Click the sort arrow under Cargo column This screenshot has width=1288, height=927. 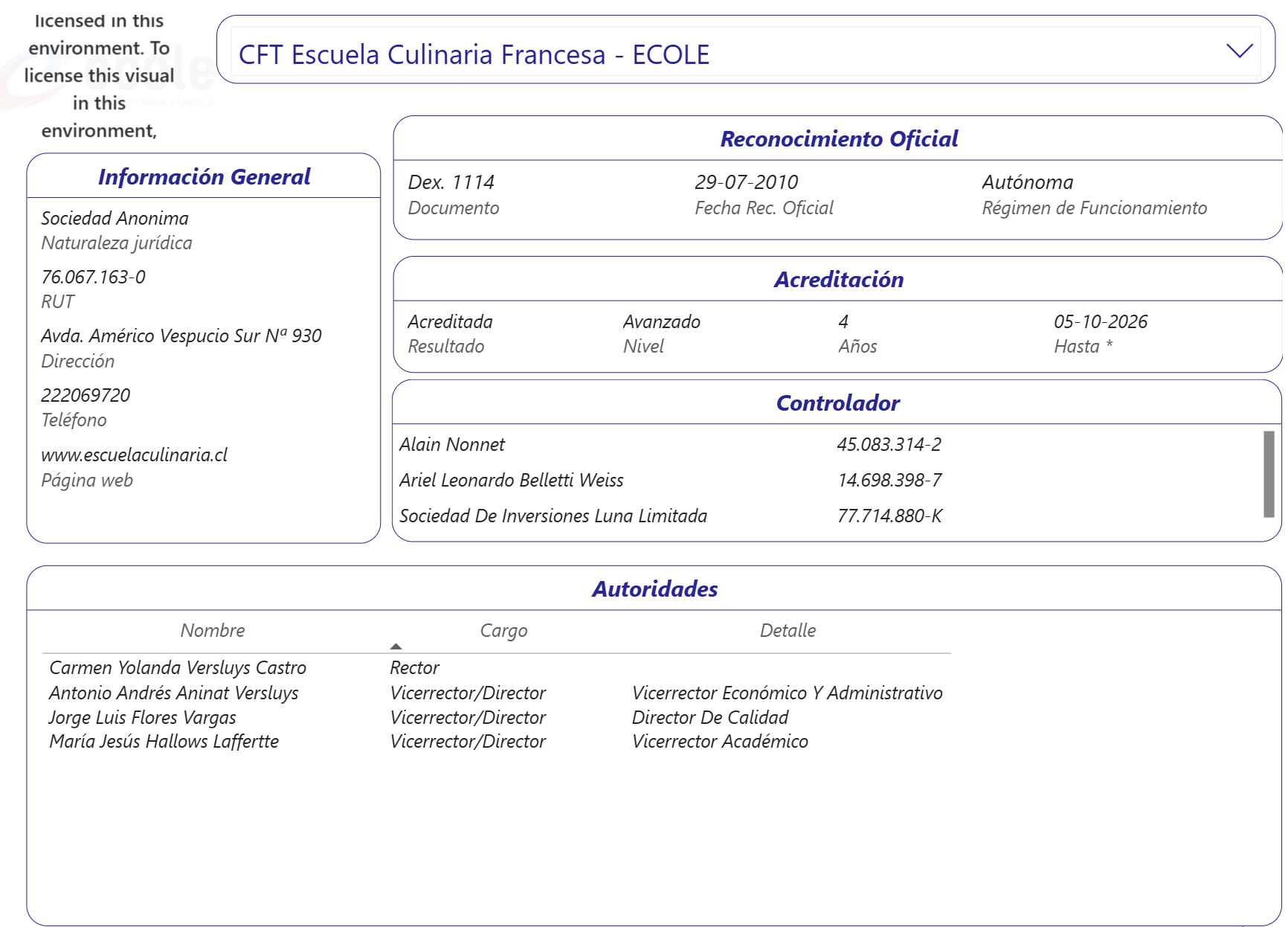coord(396,647)
